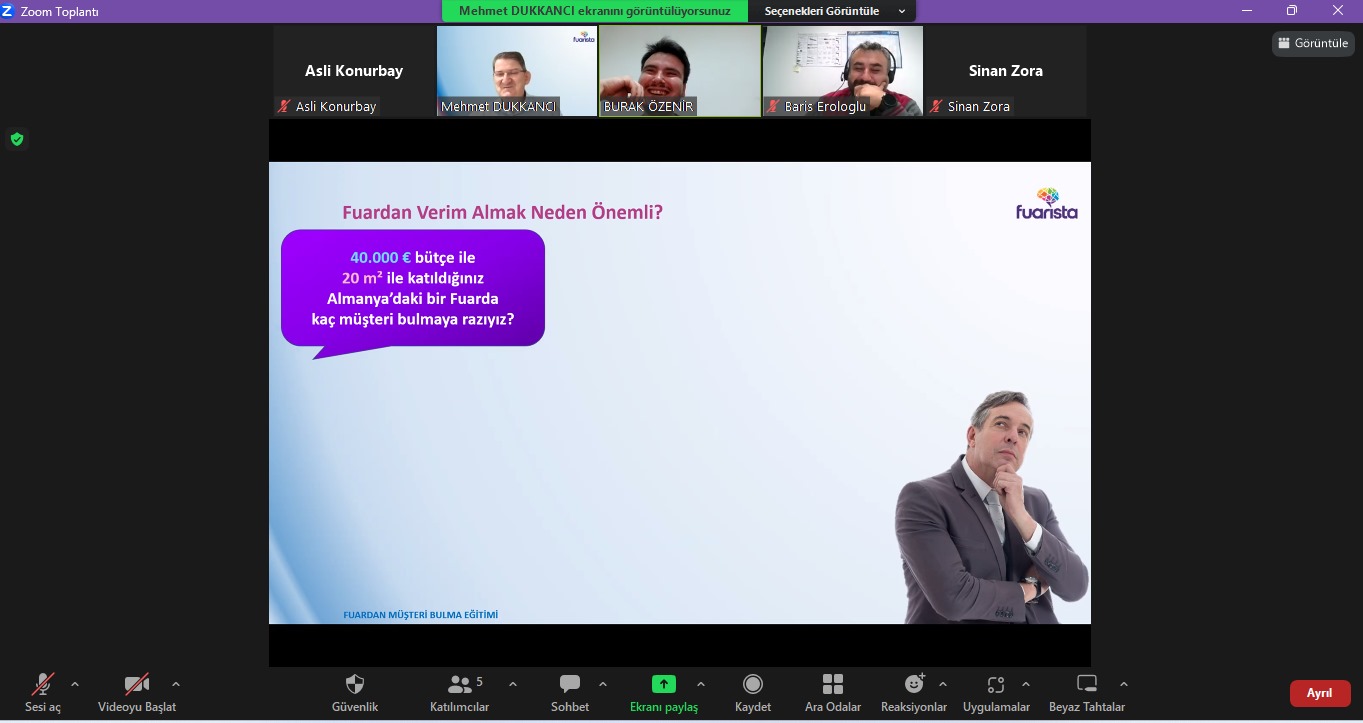
Task: Expand chevron next to Reaksiyonlar
Action: (943, 684)
